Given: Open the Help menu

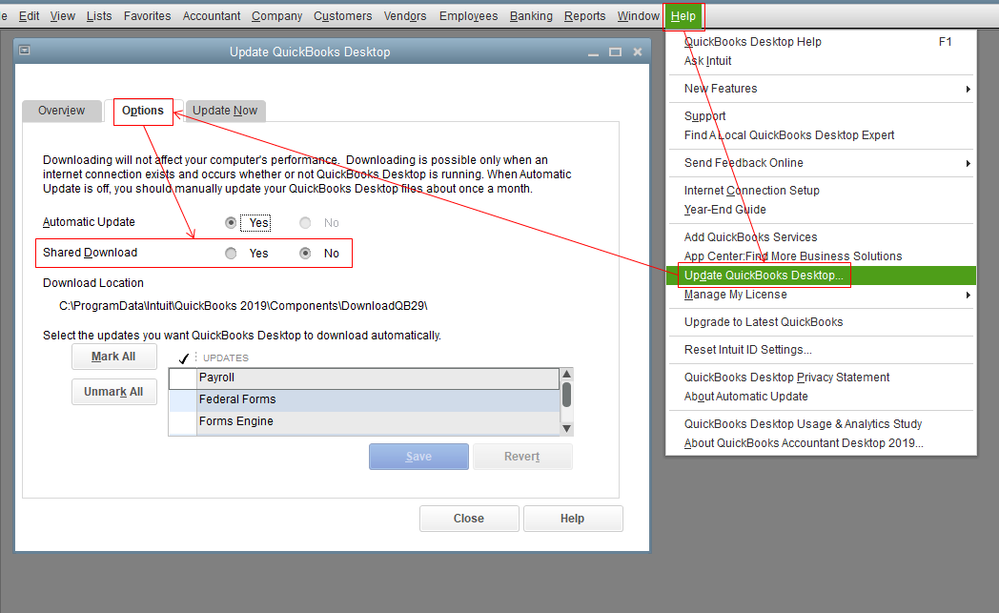Looking at the screenshot, I should point(683,16).
